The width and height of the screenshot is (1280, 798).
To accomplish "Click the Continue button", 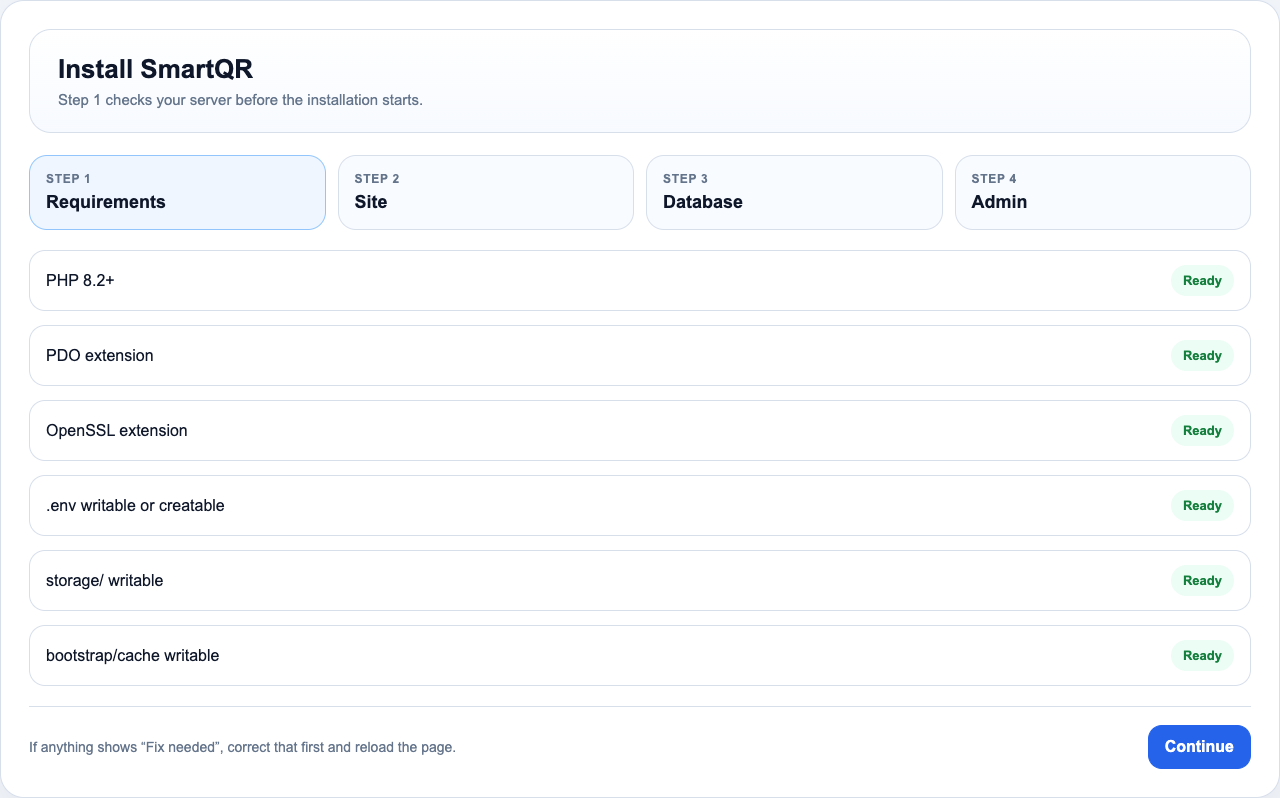I will 1199,747.
